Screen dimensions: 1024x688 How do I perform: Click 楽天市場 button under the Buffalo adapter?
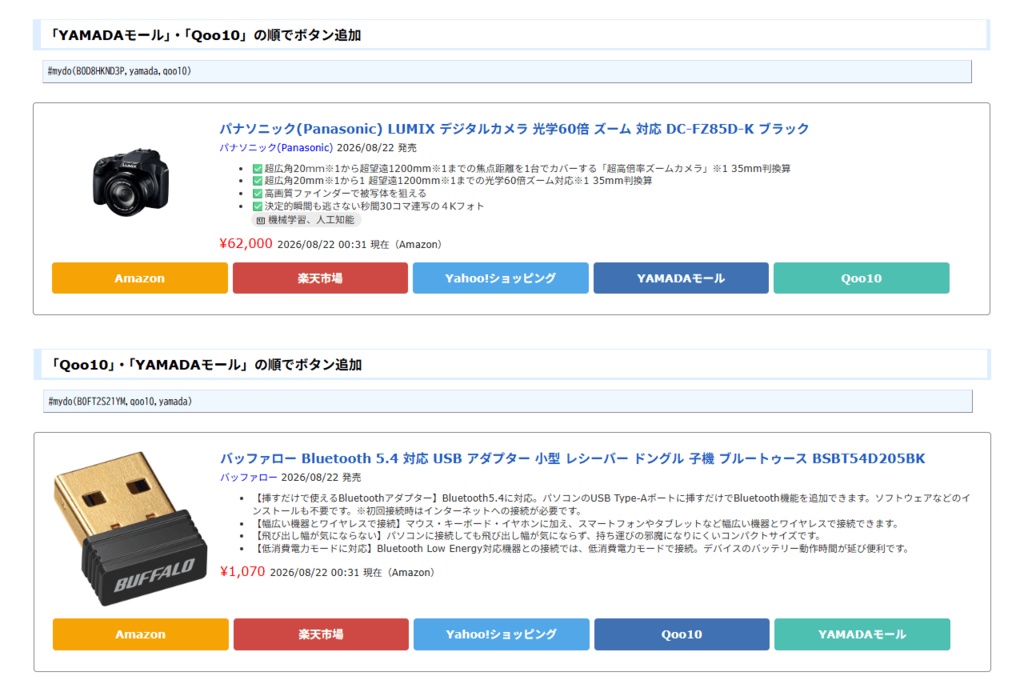321,634
